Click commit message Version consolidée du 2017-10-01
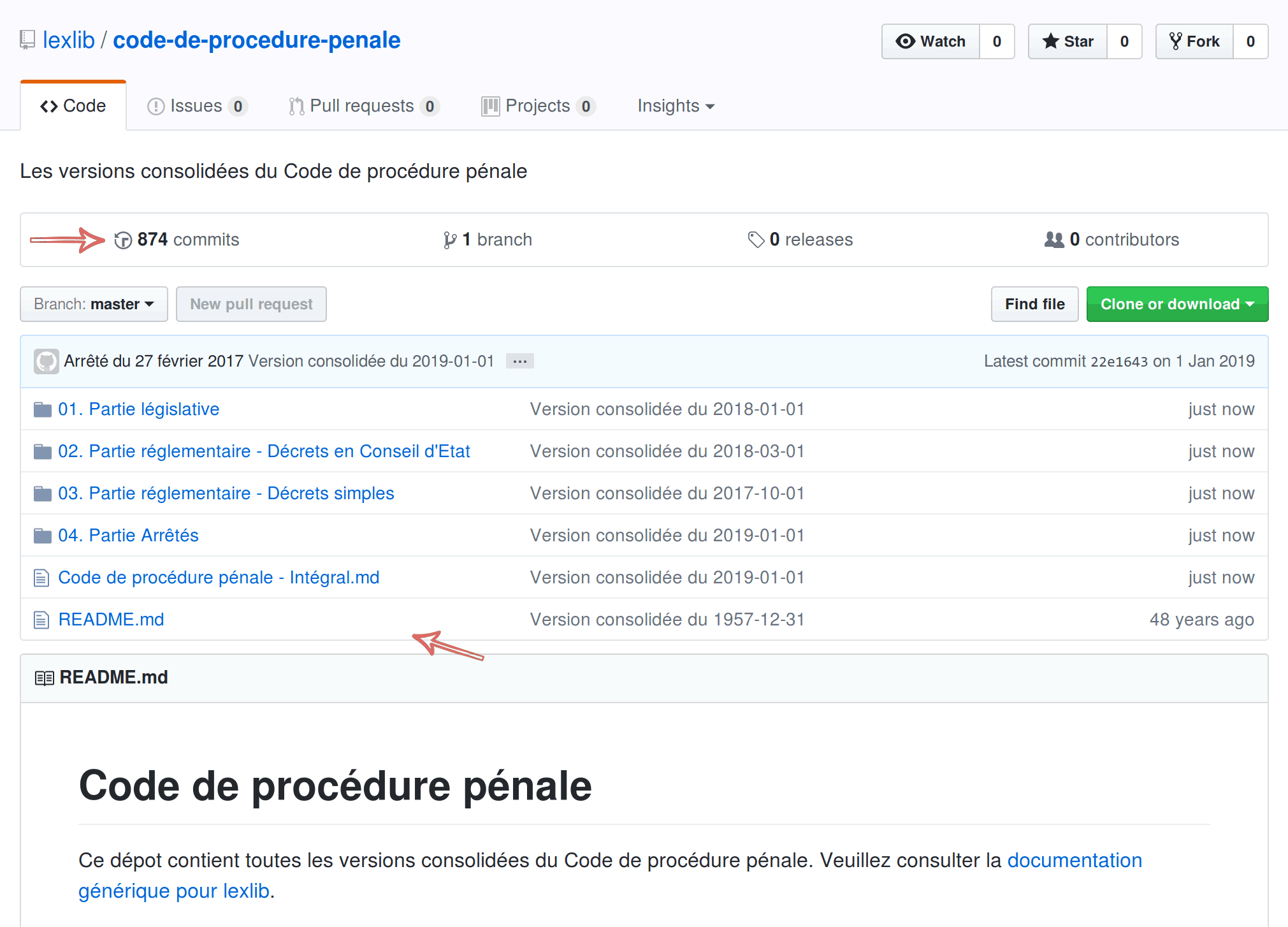 pyautogui.click(x=667, y=493)
